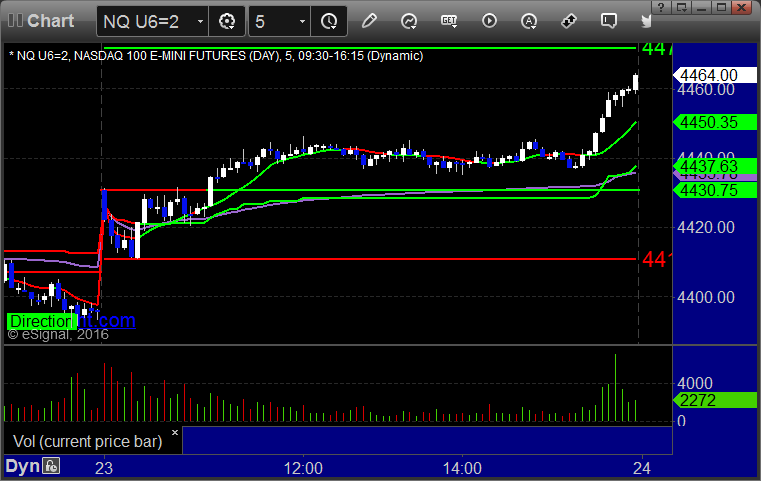Expand the interval 5 dropdown arrow
This screenshot has height=481, width=761.
tap(302, 21)
